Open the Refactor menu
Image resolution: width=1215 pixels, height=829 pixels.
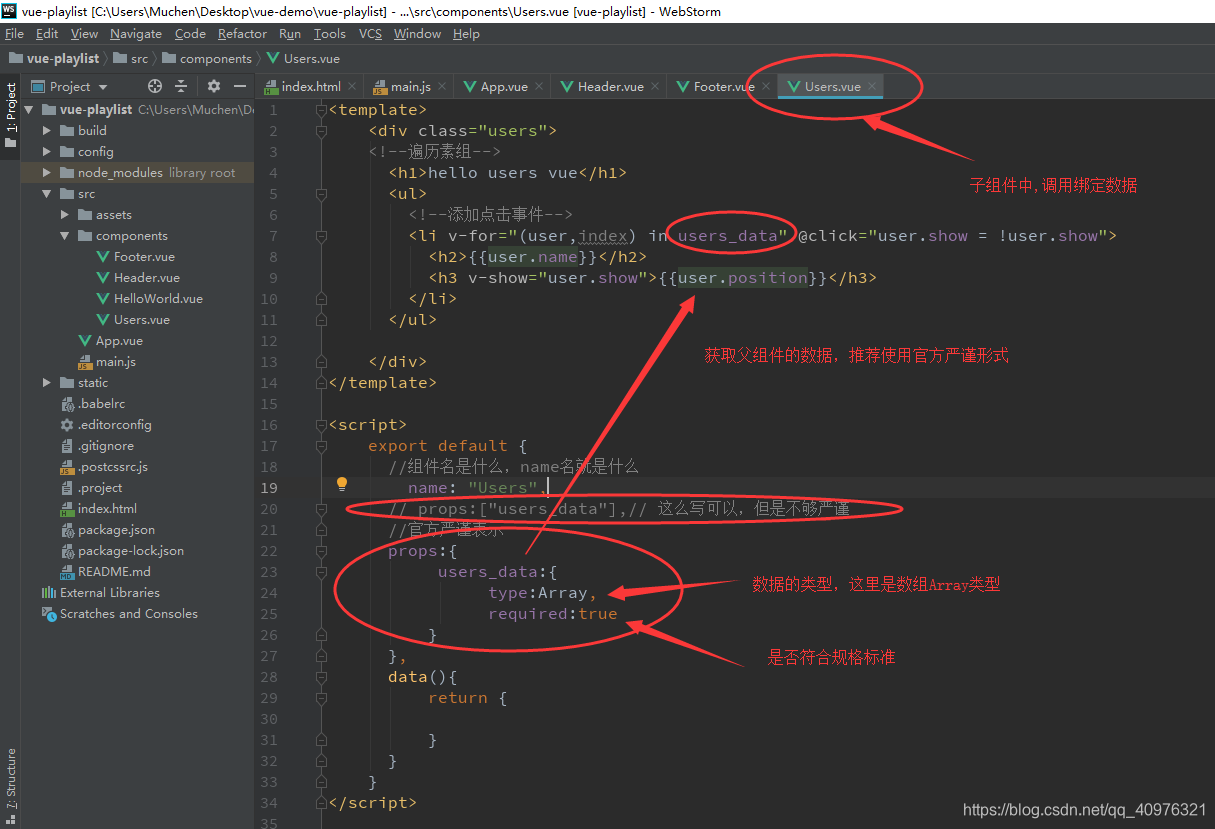click(242, 34)
